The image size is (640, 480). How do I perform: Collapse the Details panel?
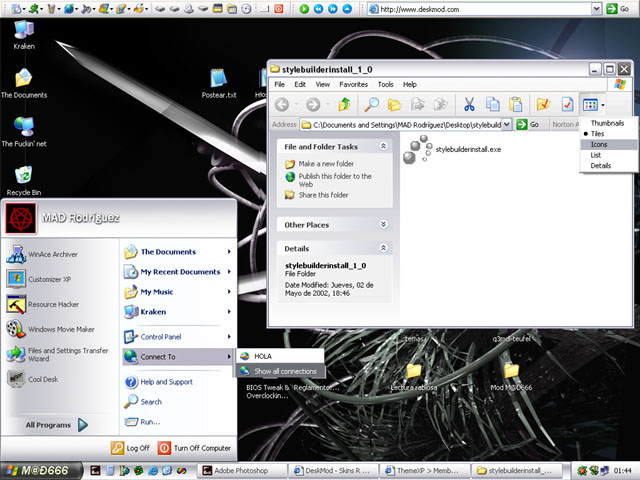[383, 248]
